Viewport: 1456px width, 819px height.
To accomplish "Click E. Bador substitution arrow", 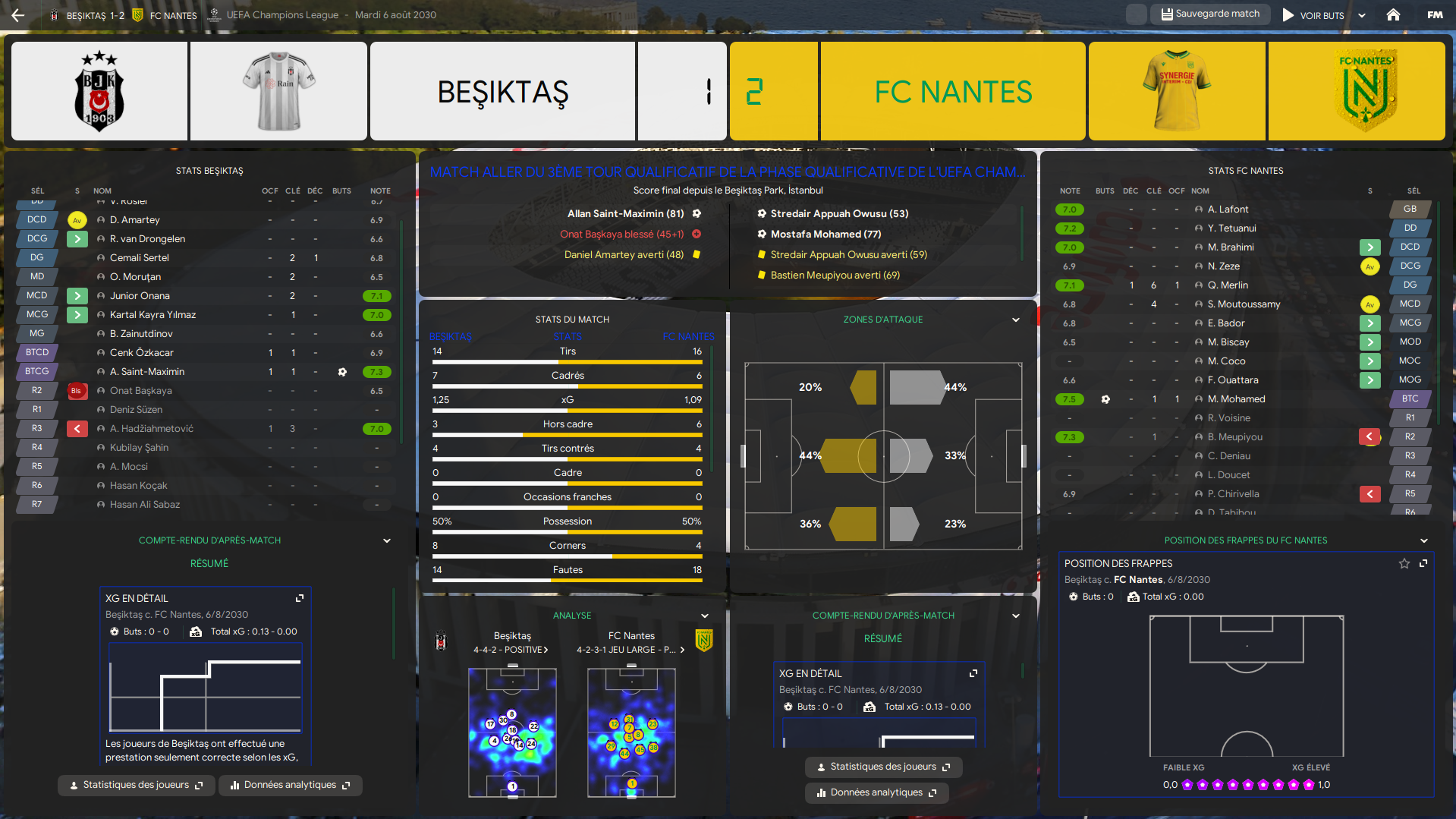I will tap(1370, 323).
